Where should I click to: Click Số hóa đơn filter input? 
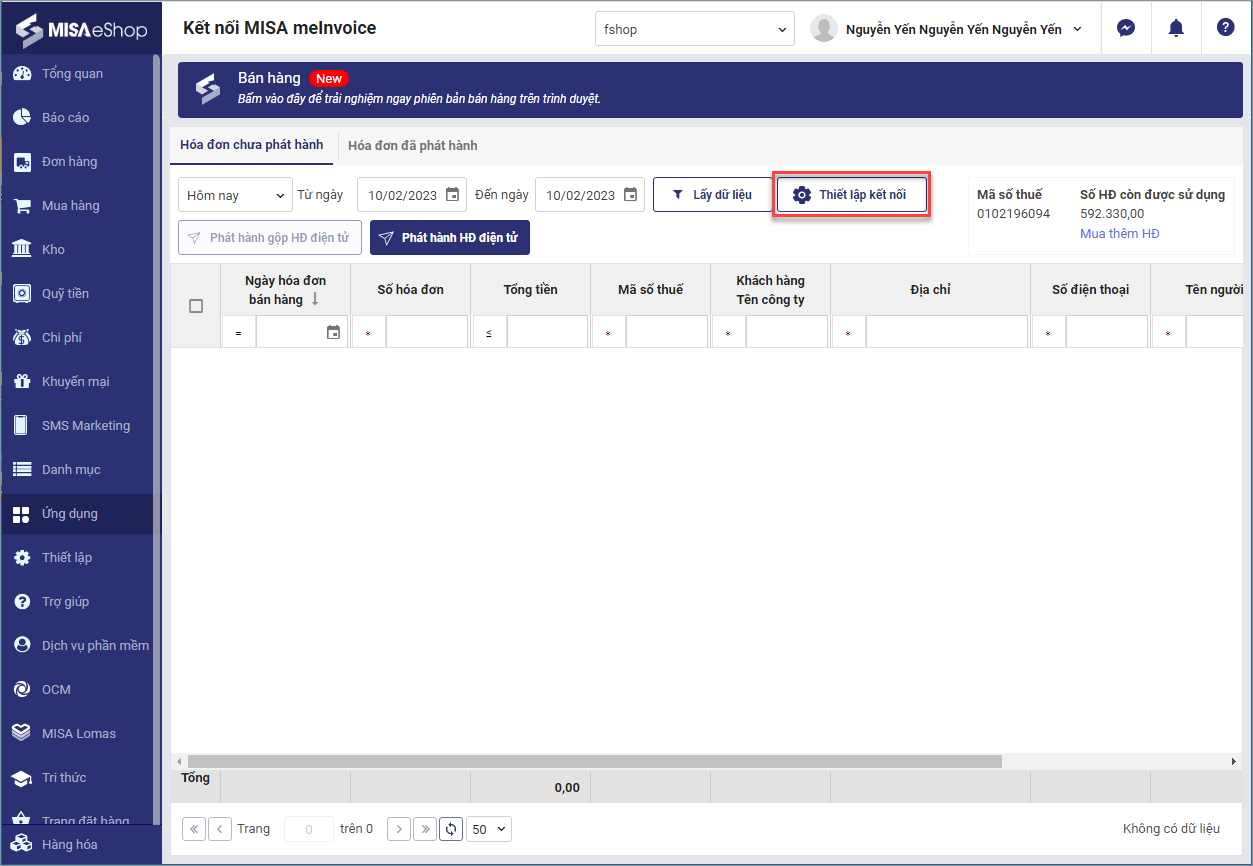[x=427, y=332]
